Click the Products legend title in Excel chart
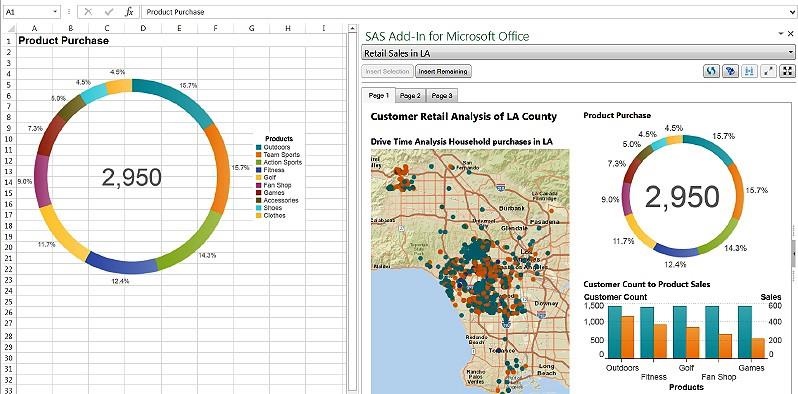The image size is (798, 394). click(x=279, y=138)
